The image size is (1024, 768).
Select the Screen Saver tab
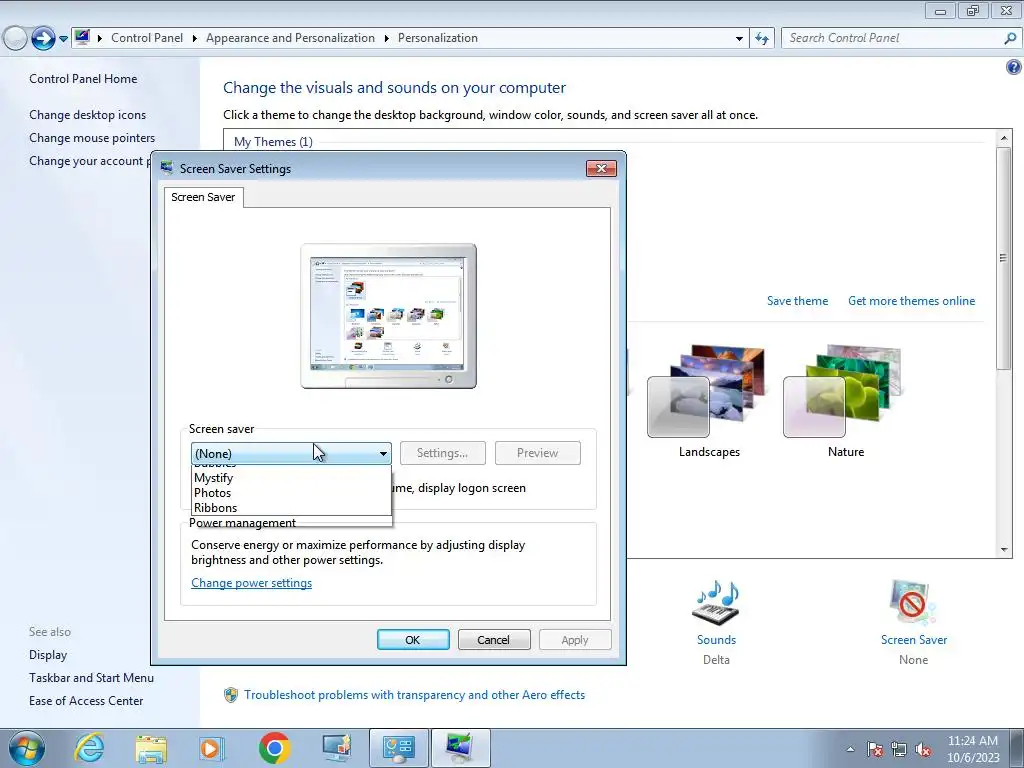[x=203, y=197]
